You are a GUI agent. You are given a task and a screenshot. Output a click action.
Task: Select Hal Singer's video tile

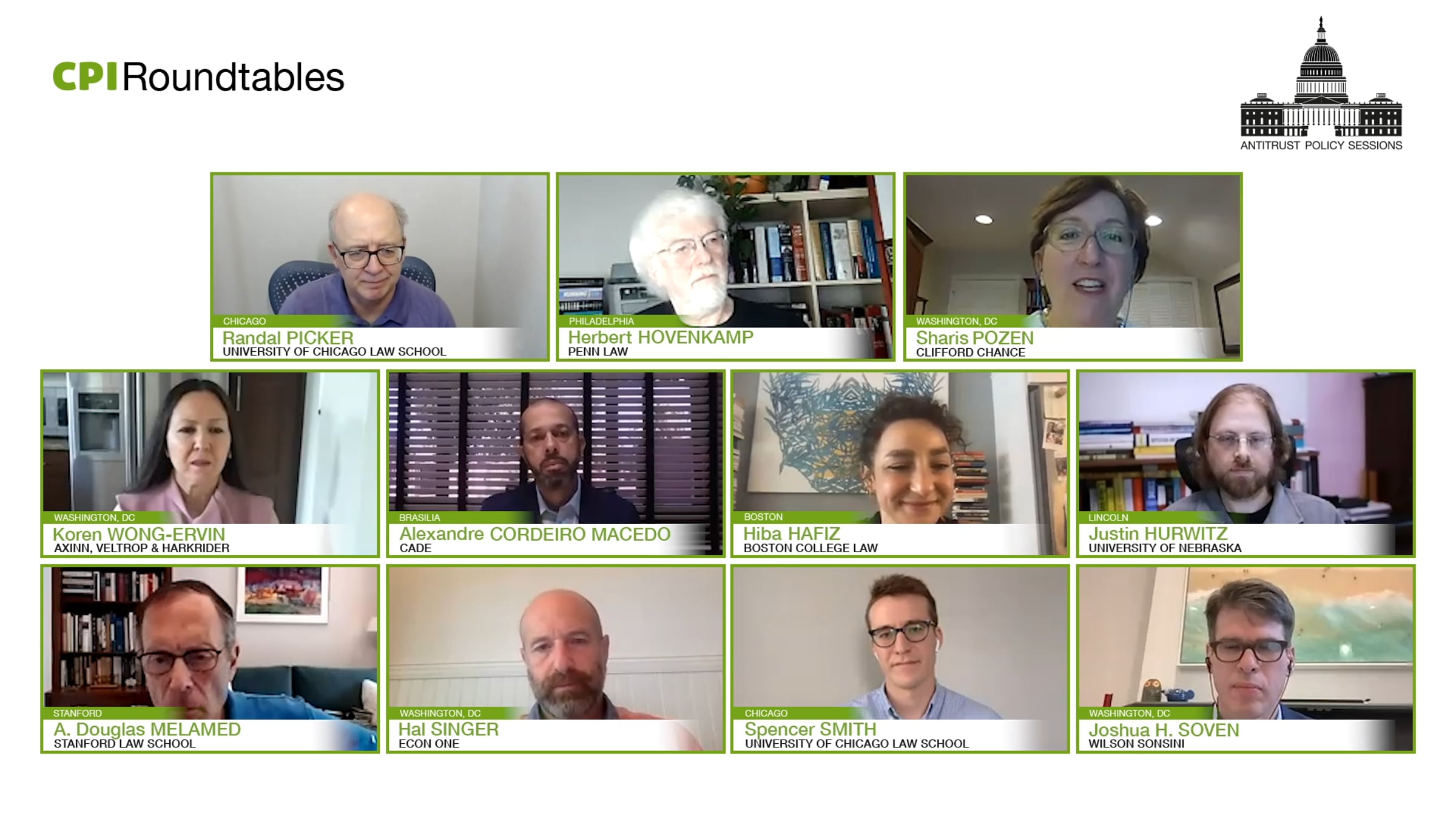tap(556, 659)
